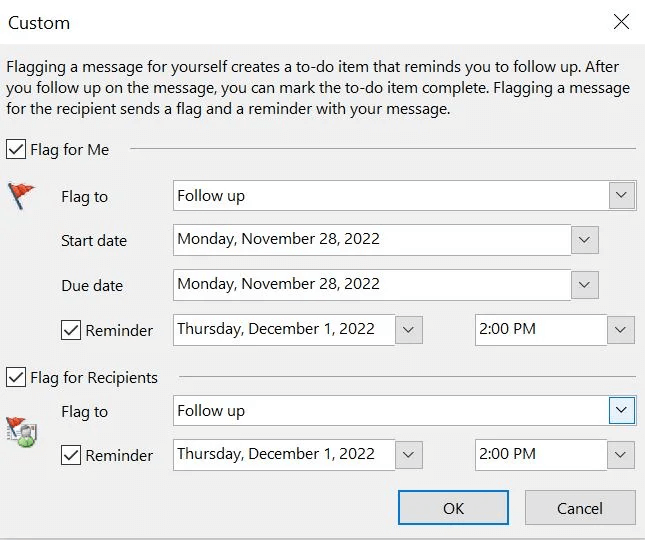Uncheck the Flag for Recipients checkbox
Viewport: 645px width, 540px height.
16,378
